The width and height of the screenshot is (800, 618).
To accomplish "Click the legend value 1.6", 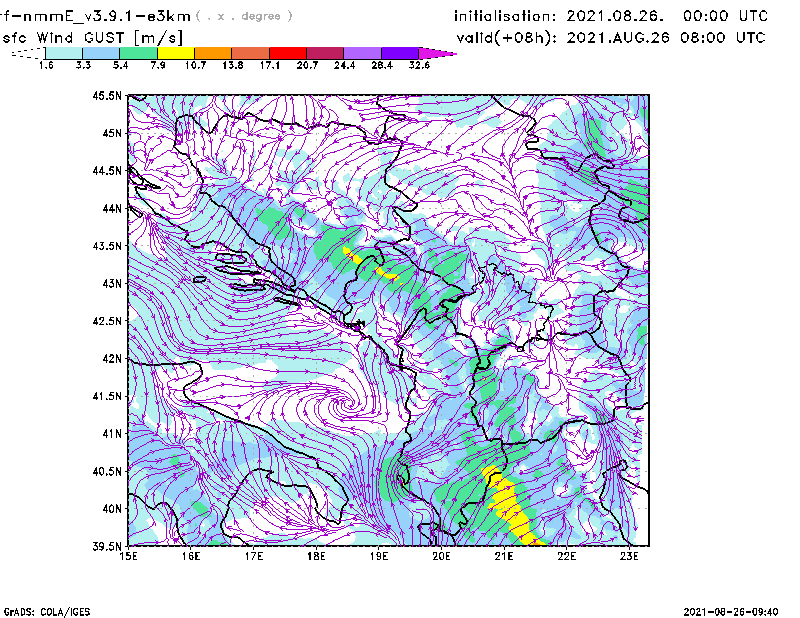I will point(46,65).
